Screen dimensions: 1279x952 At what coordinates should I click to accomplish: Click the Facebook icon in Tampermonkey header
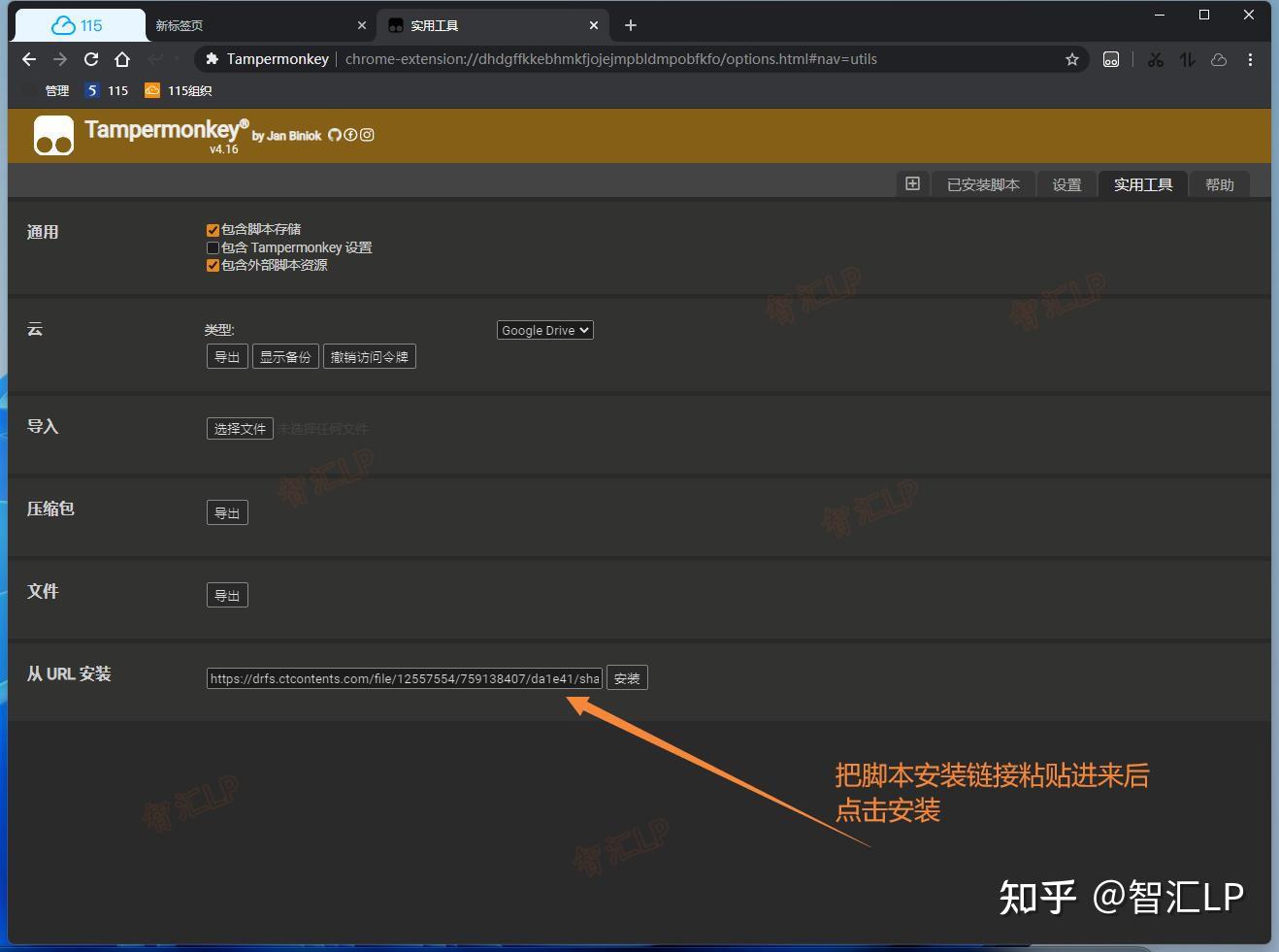pyautogui.click(x=350, y=135)
